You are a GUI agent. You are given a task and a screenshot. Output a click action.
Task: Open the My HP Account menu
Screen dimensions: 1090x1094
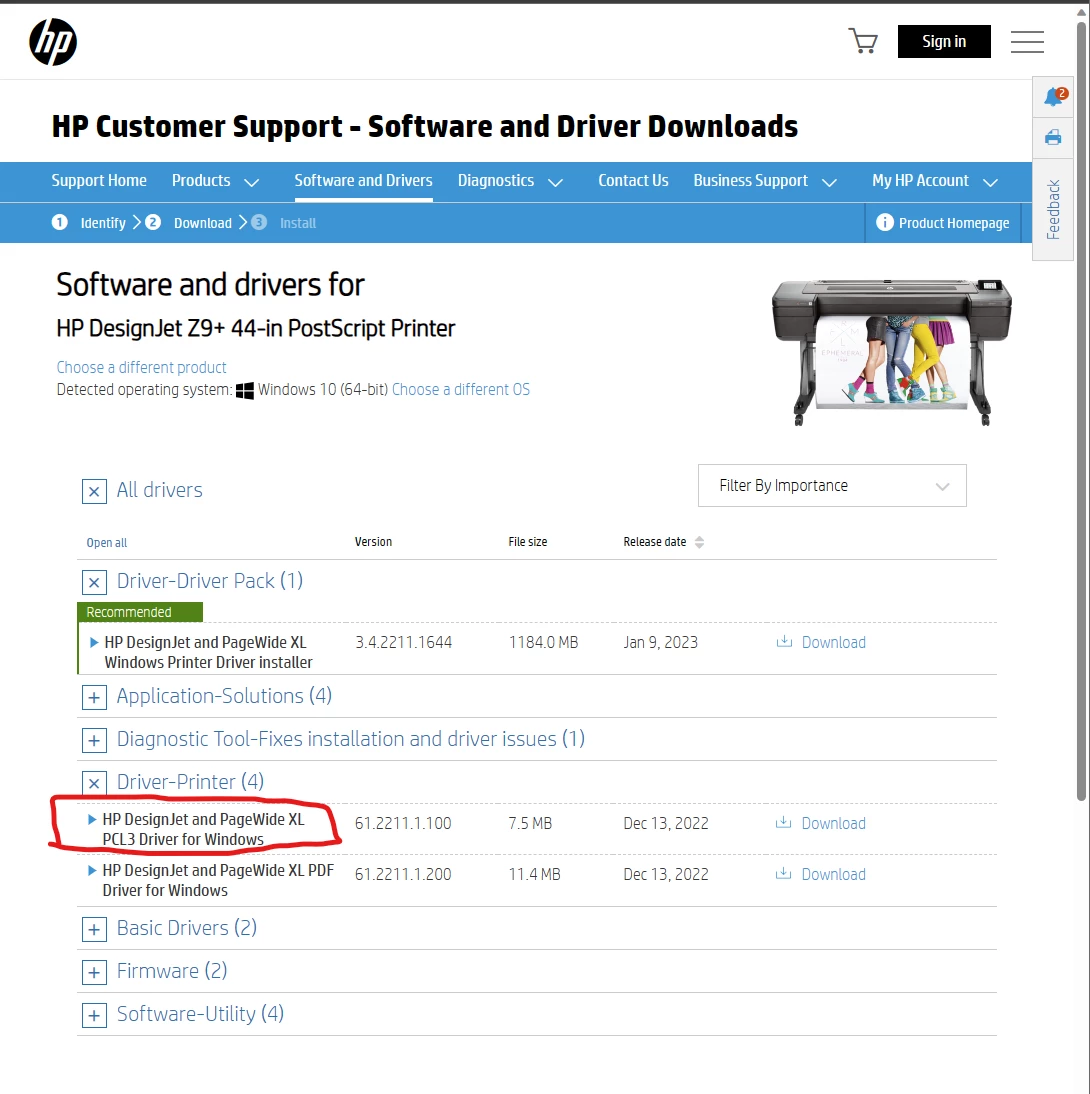click(934, 181)
